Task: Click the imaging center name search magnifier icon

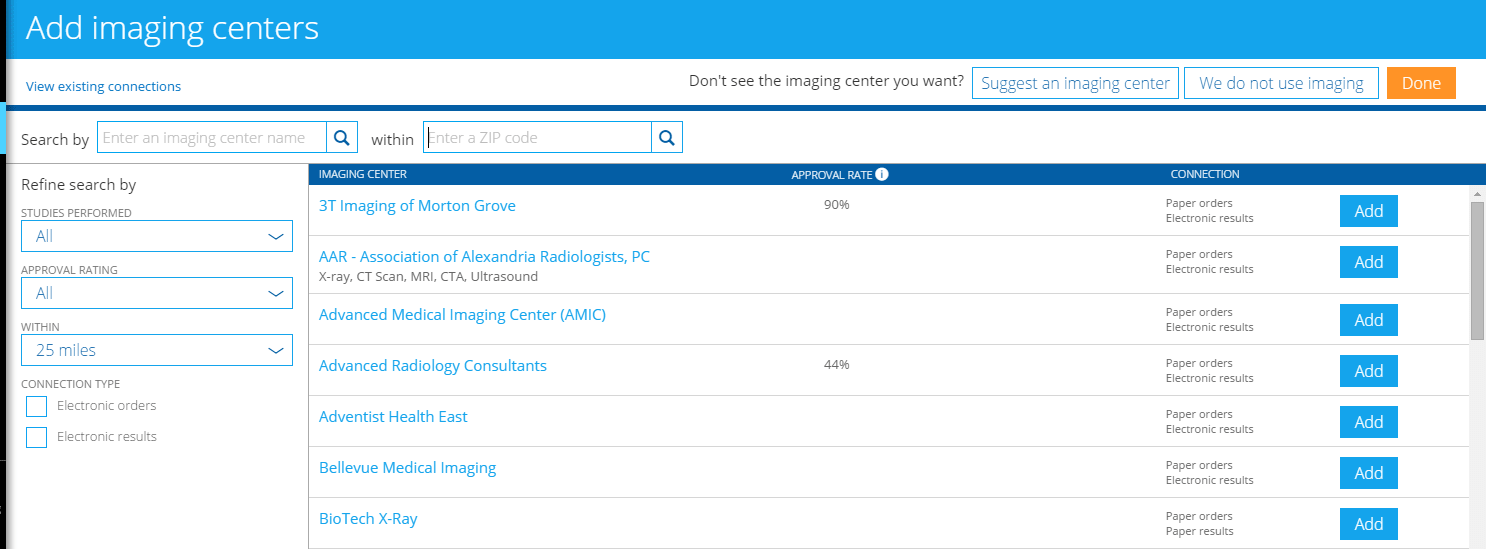Action: point(341,138)
